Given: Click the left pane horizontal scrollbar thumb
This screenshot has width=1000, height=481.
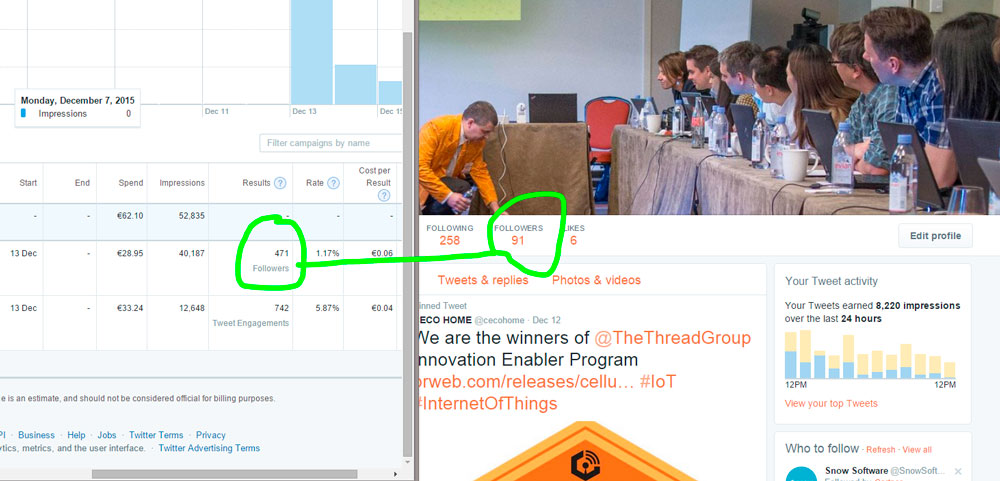Looking at the screenshot, I should point(224,474).
